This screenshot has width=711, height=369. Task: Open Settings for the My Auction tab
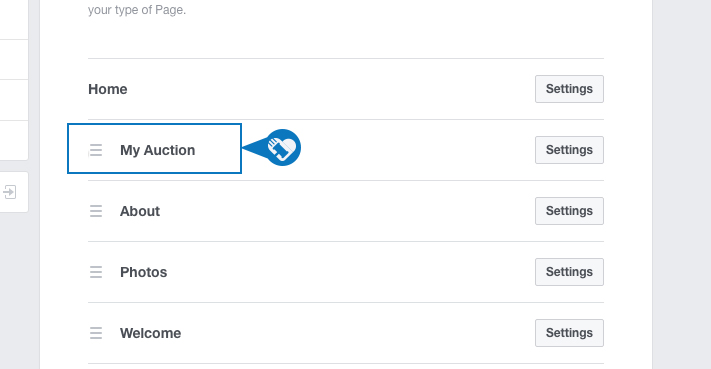[x=569, y=150]
